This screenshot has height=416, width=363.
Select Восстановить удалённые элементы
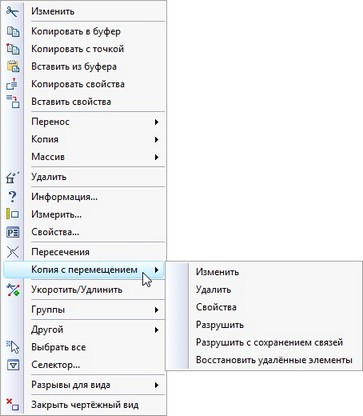tap(274, 360)
